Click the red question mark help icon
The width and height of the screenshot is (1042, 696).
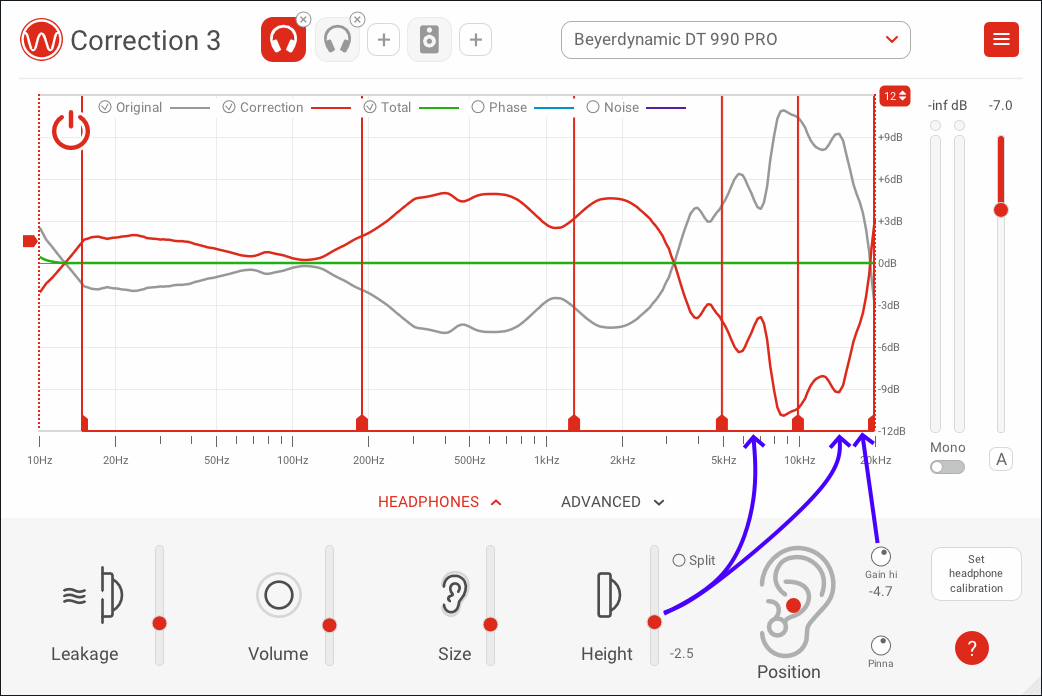click(971, 648)
